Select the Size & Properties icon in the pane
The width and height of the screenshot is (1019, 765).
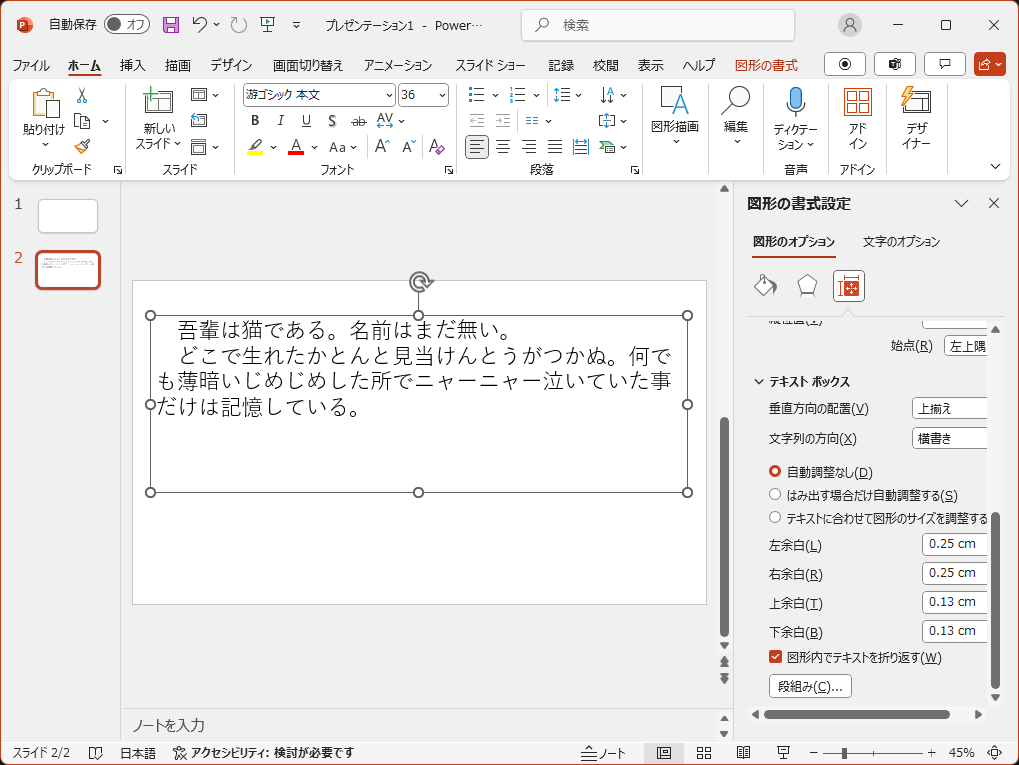[x=848, y=287]
